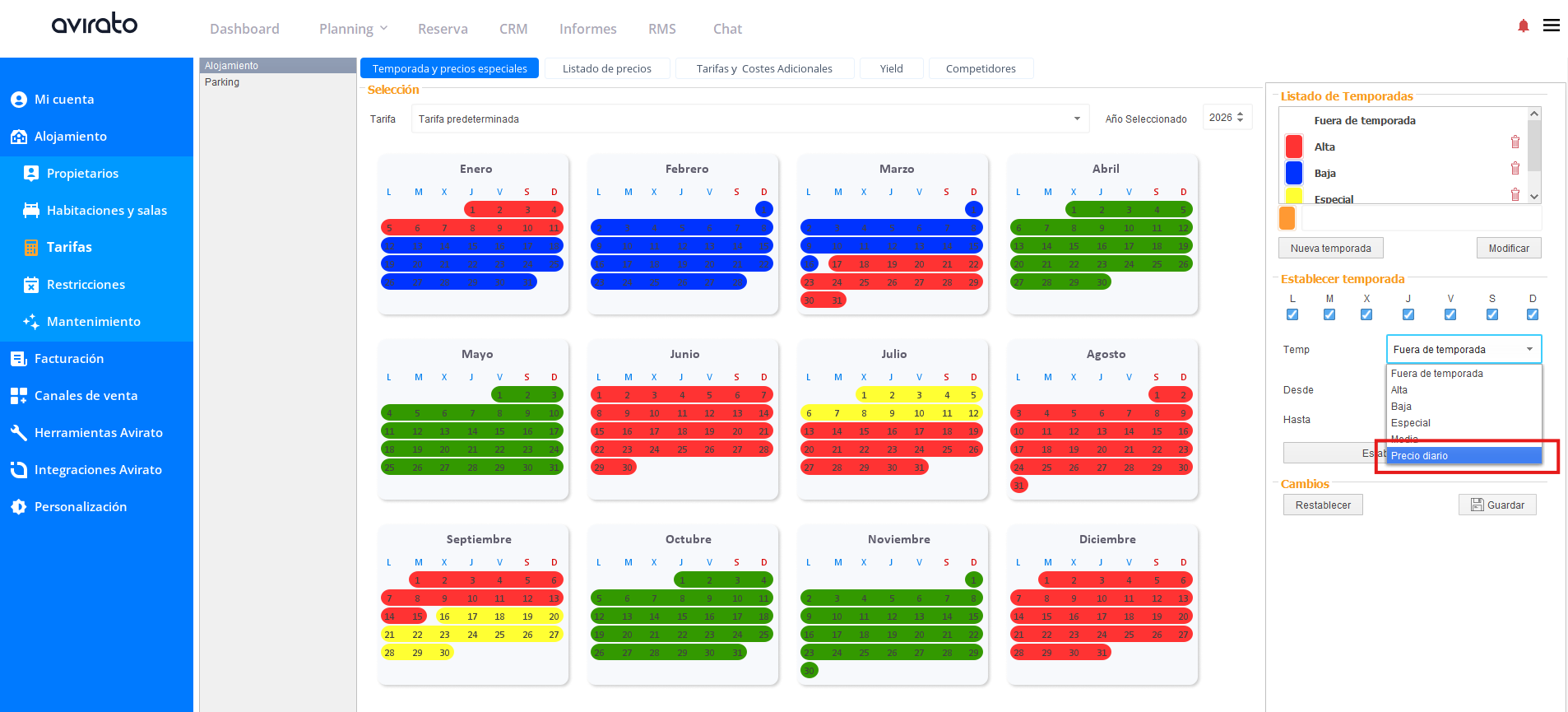The width and height of the screenshot is (1568, 712).
Task: Open Restricciones calendar icon in sidebar
Action: click(x=31, y=285)
